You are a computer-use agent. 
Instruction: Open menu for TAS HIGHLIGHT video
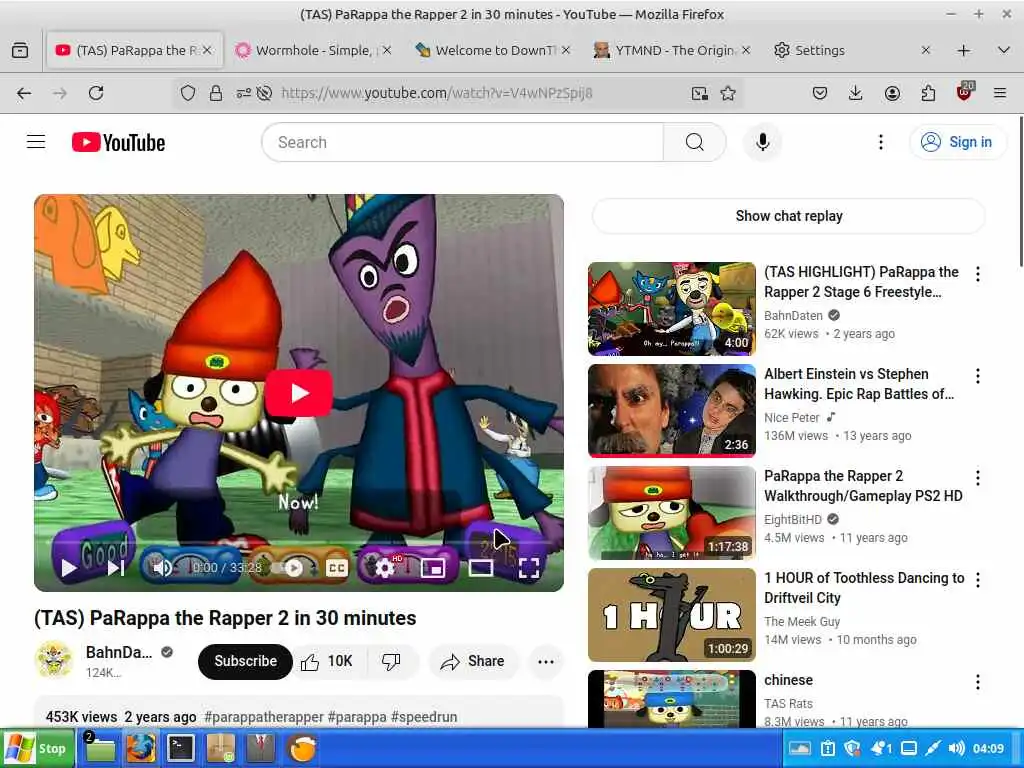(x=978, y=274)
